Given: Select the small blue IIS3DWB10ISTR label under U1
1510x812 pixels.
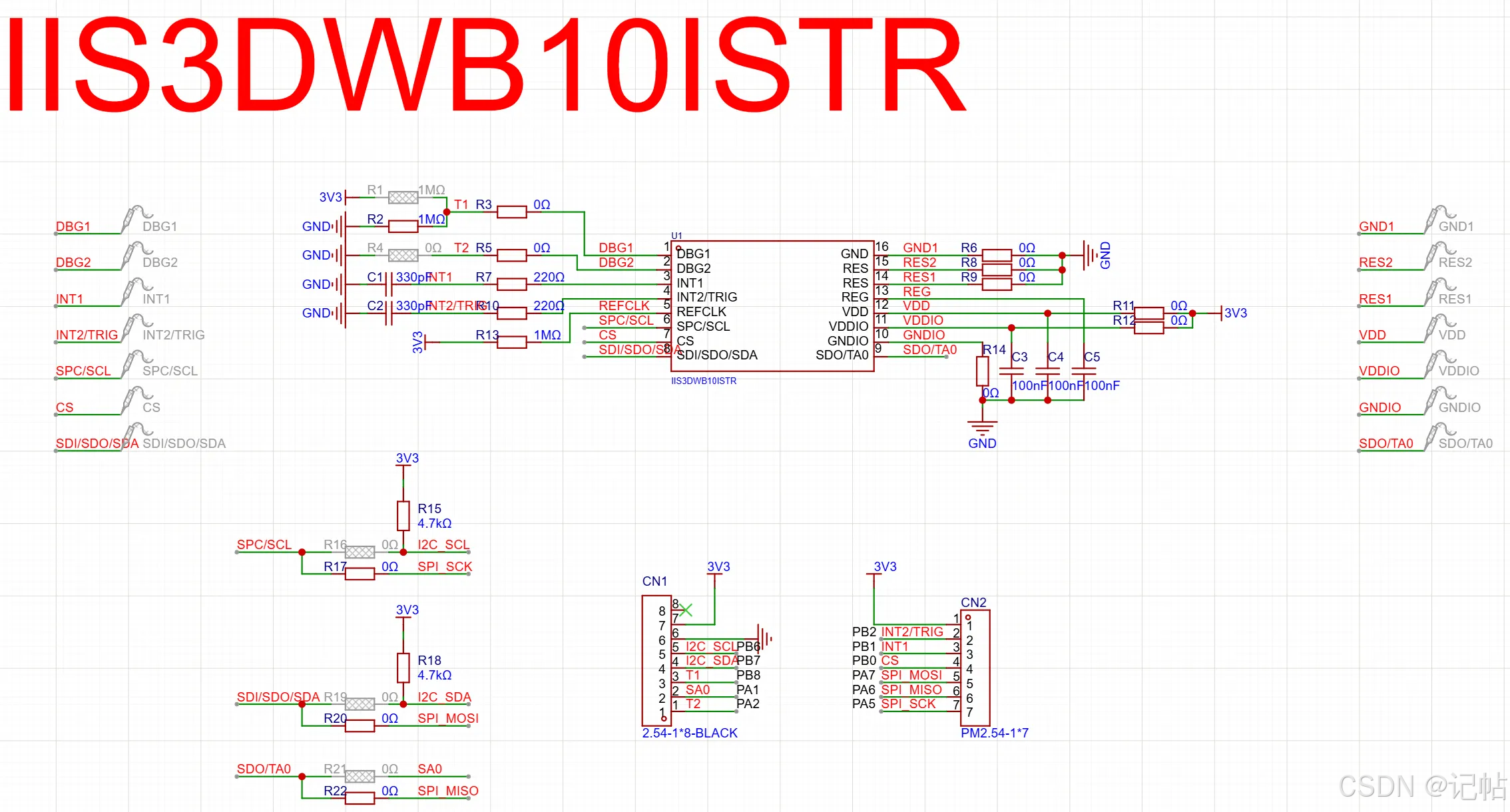Looking at the screenshot, I should [704, 381].
